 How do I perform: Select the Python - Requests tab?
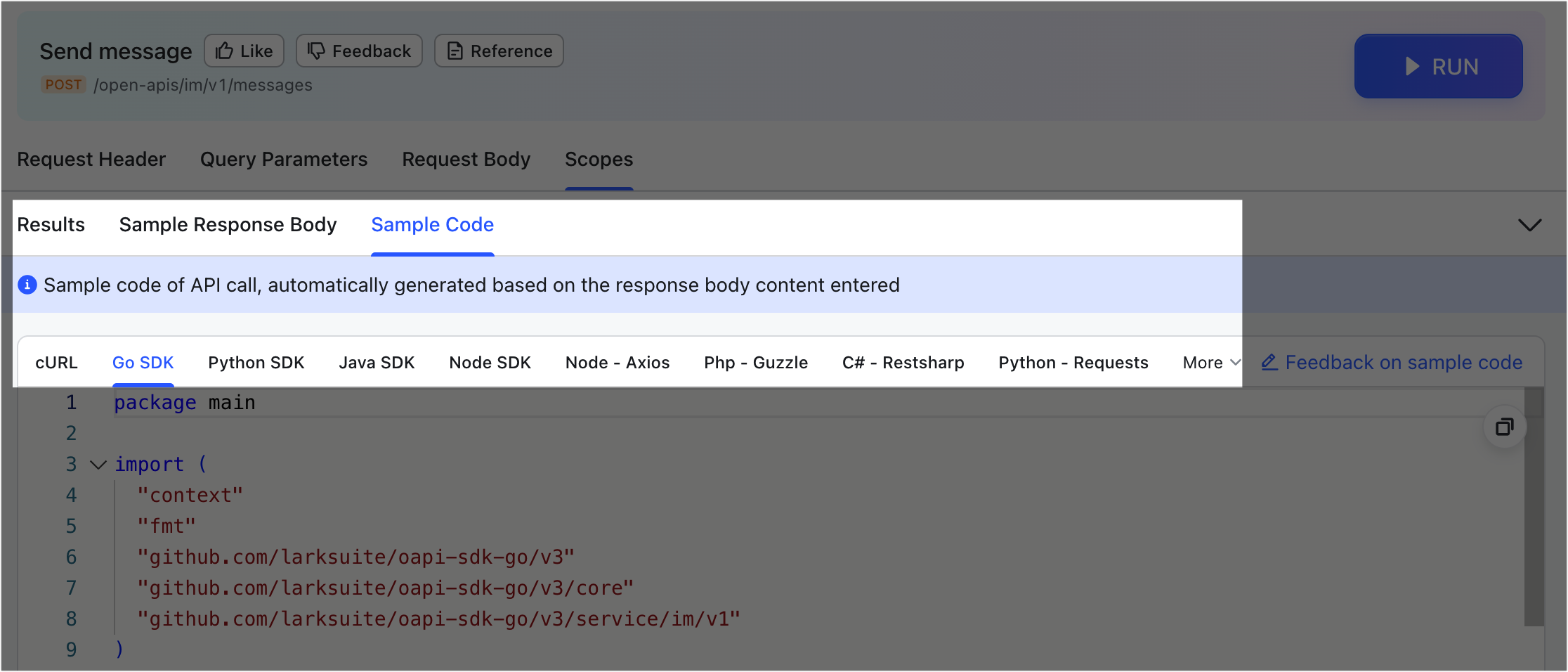(x=1073, y=363)
